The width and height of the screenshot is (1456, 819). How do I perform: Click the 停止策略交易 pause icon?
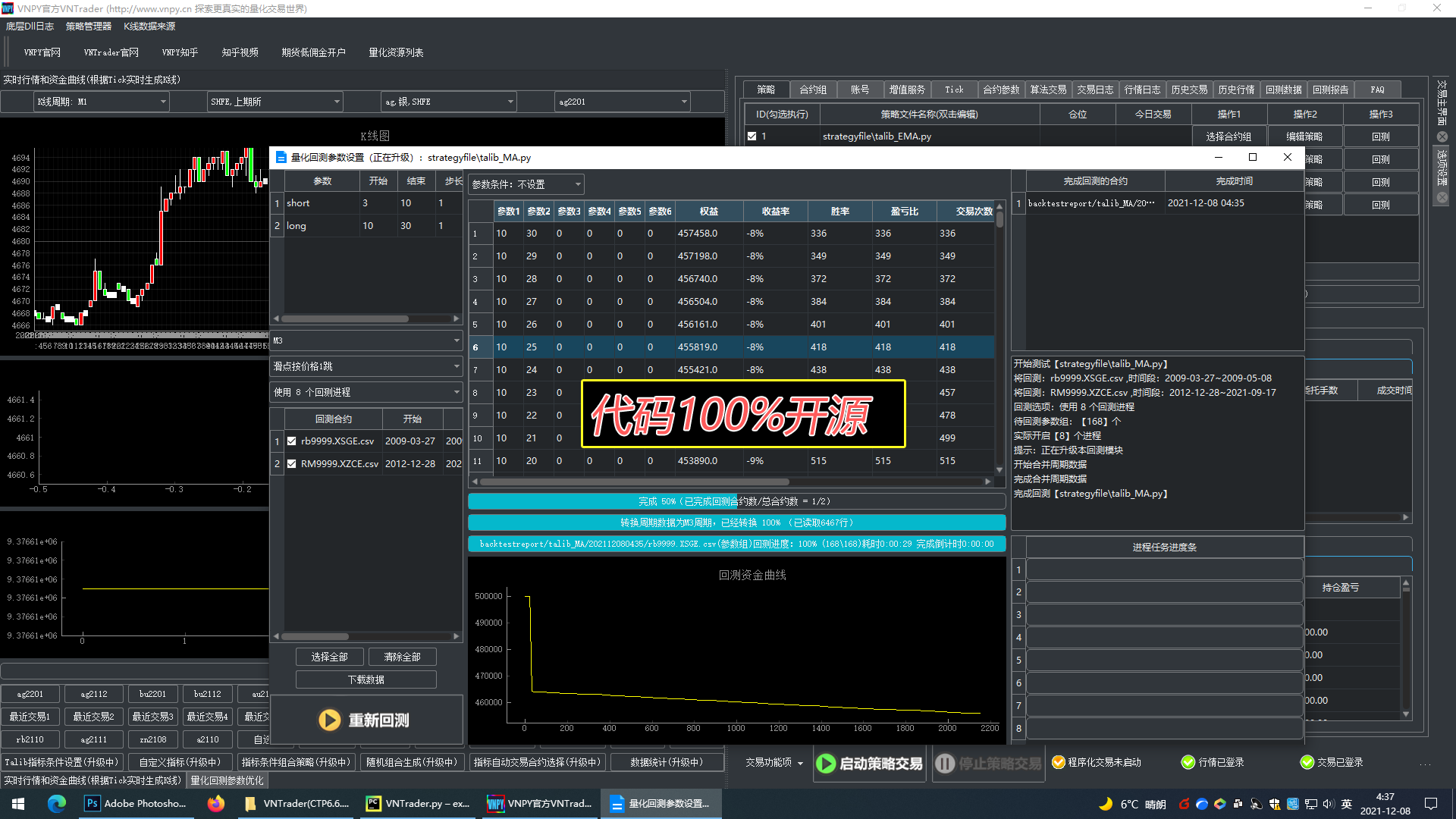945,764
